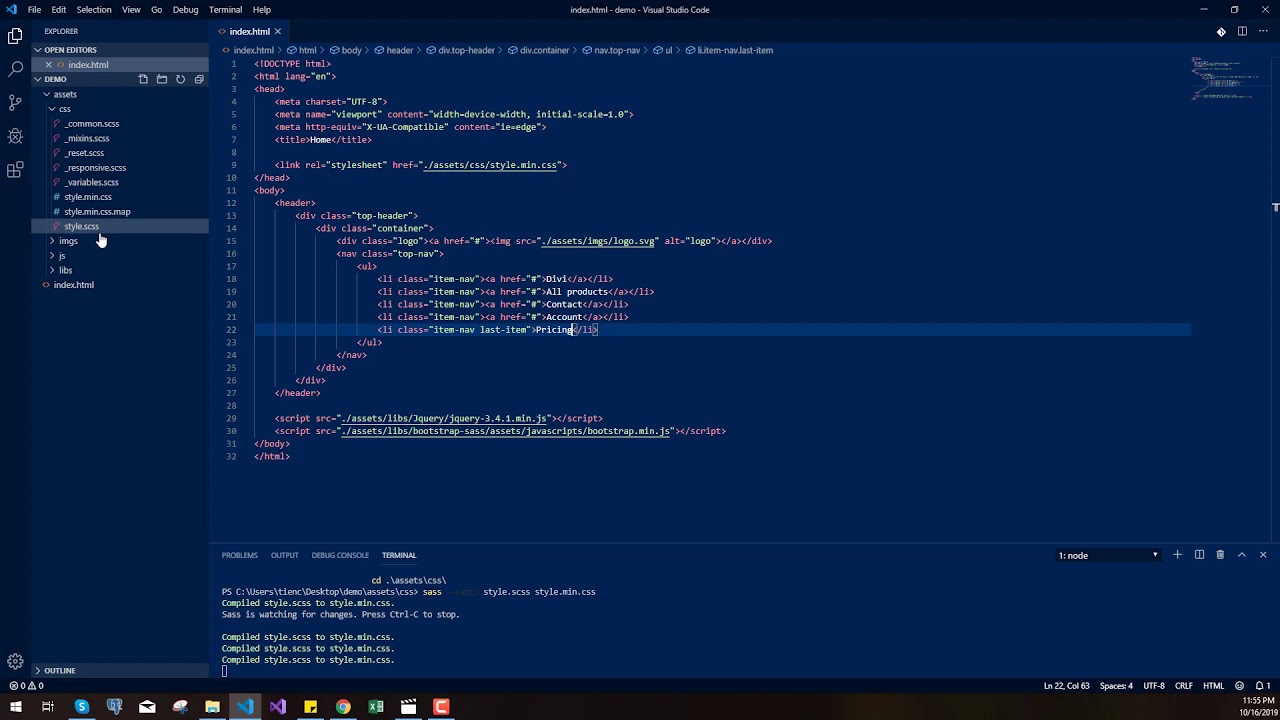The image size is (1280, 720).
Task: Open the View menu
Action: [131, 9]
